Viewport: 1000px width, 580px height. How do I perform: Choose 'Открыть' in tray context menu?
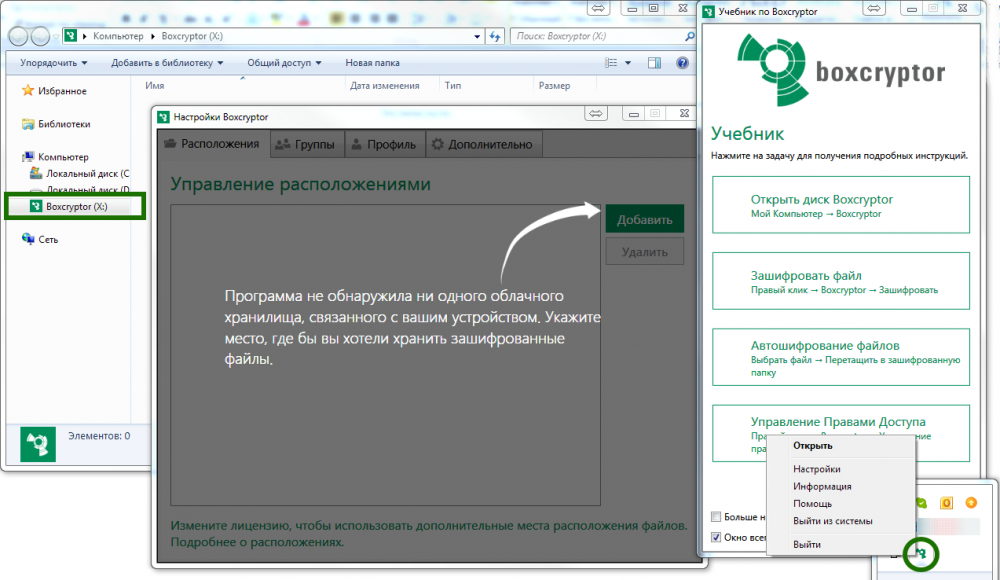point(841,445)
